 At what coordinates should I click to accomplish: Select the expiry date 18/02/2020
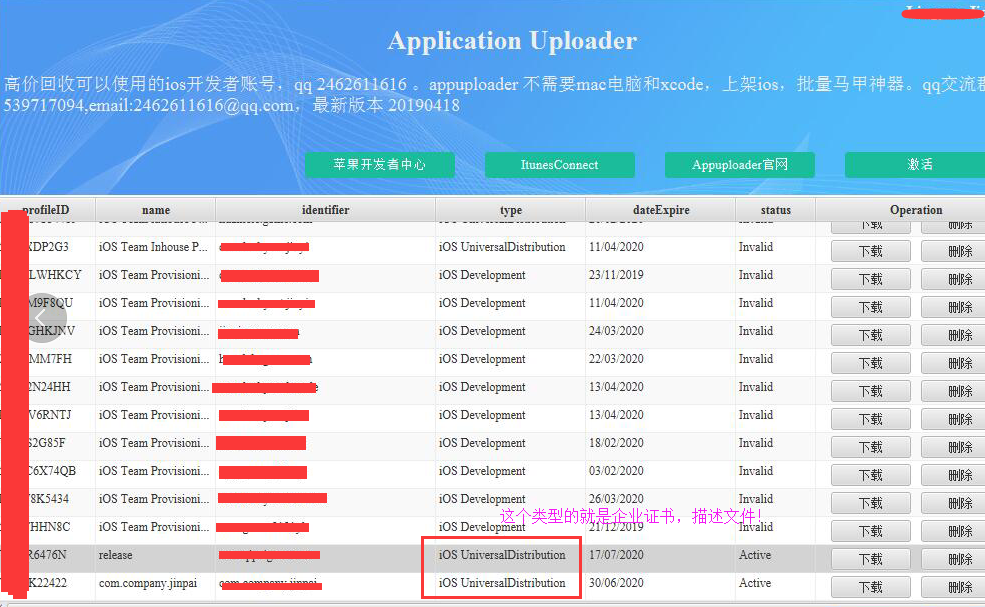[616, 443]
